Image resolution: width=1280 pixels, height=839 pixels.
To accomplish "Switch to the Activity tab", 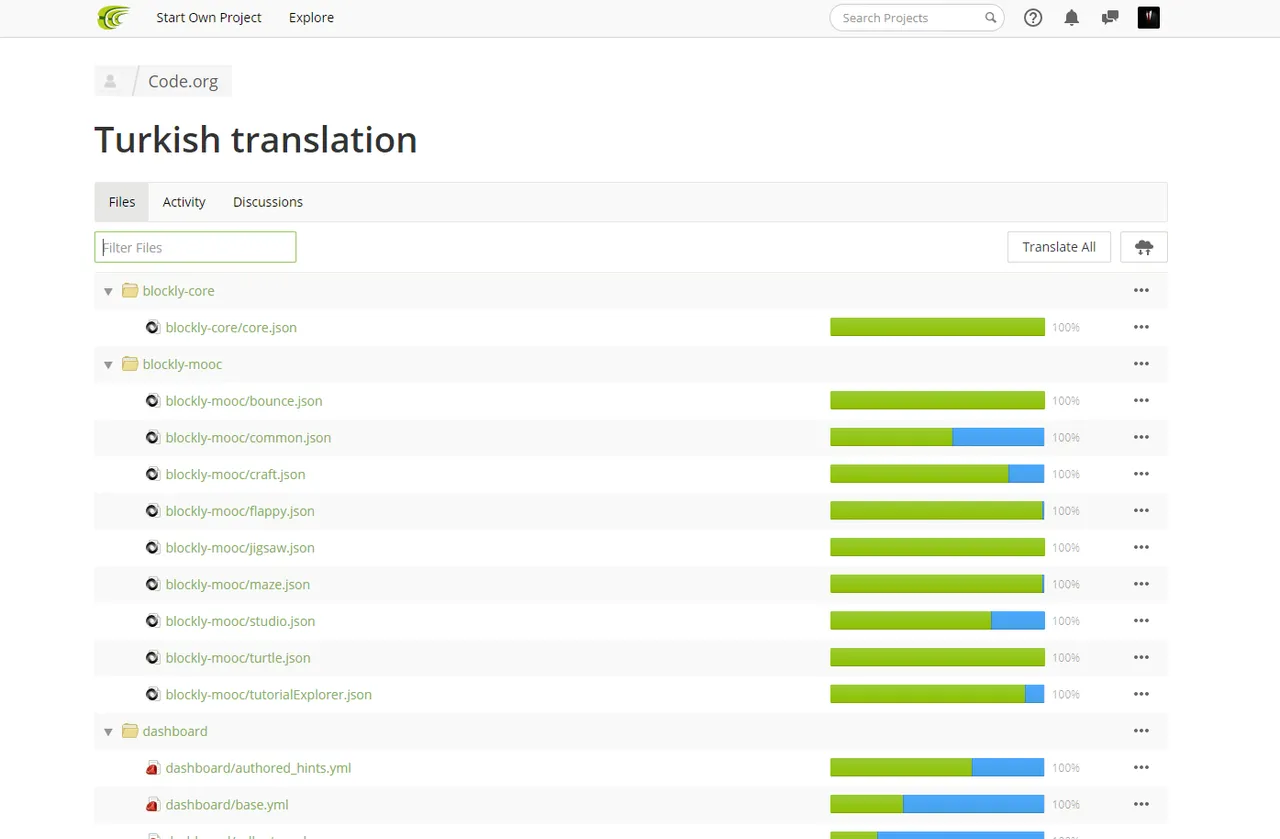I will click(184, 202).
